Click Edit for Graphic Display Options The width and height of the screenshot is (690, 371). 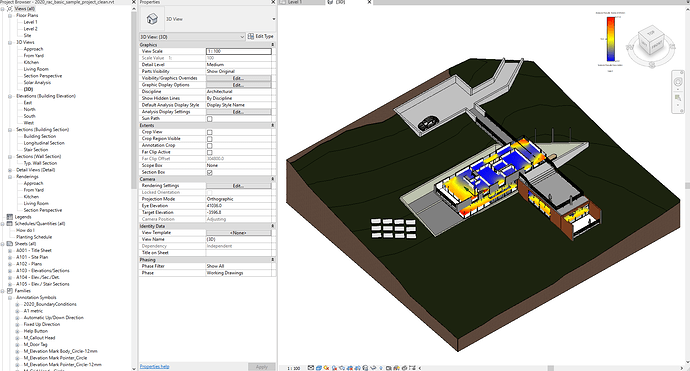(x=239, y=85)
